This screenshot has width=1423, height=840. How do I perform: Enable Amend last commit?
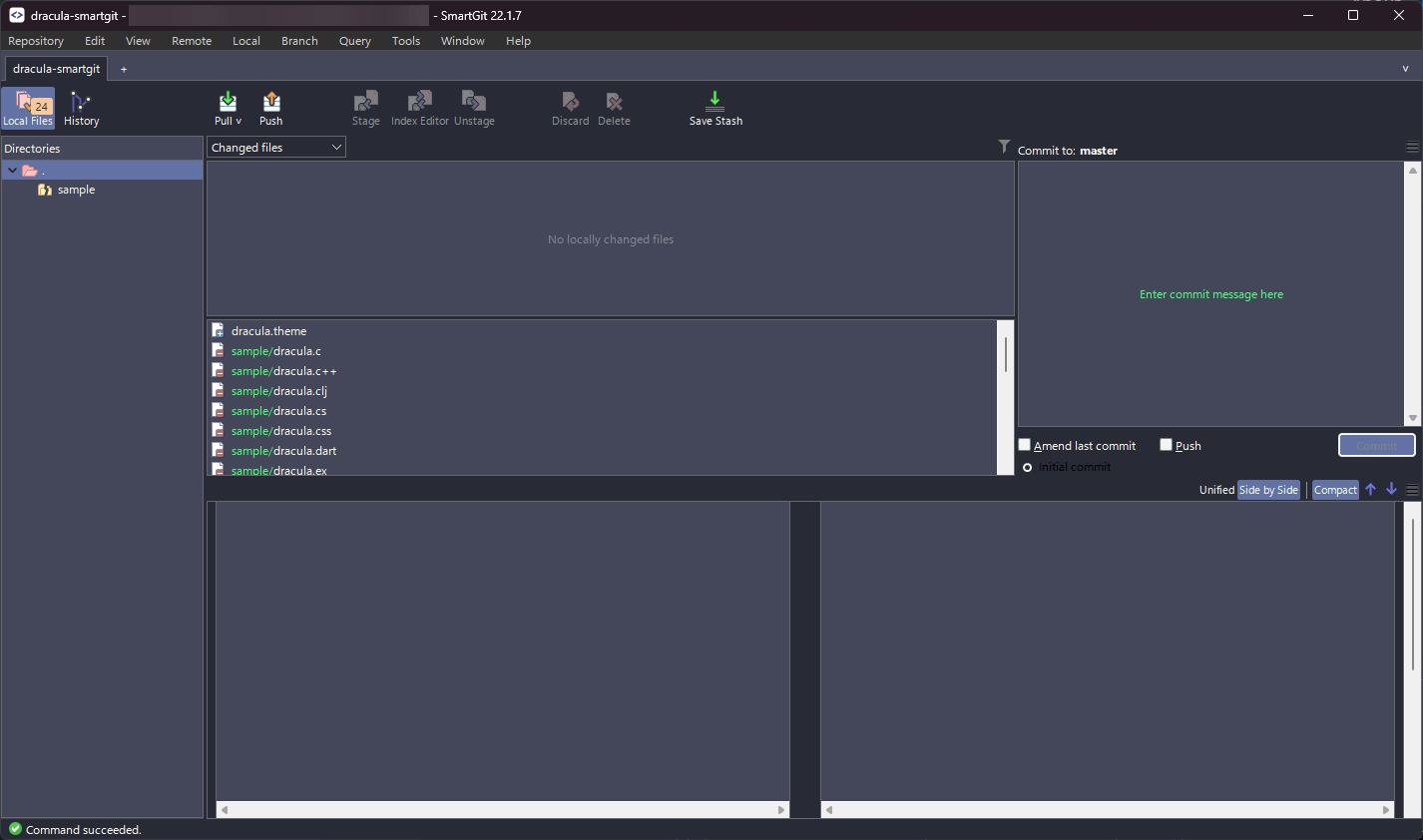[1024, 444]
